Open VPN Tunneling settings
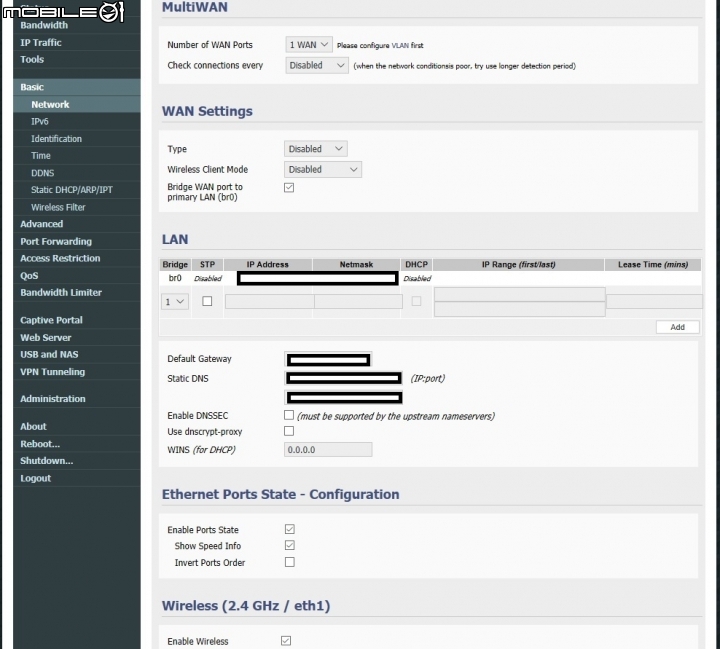720x649 pixels. coord(52,372)
